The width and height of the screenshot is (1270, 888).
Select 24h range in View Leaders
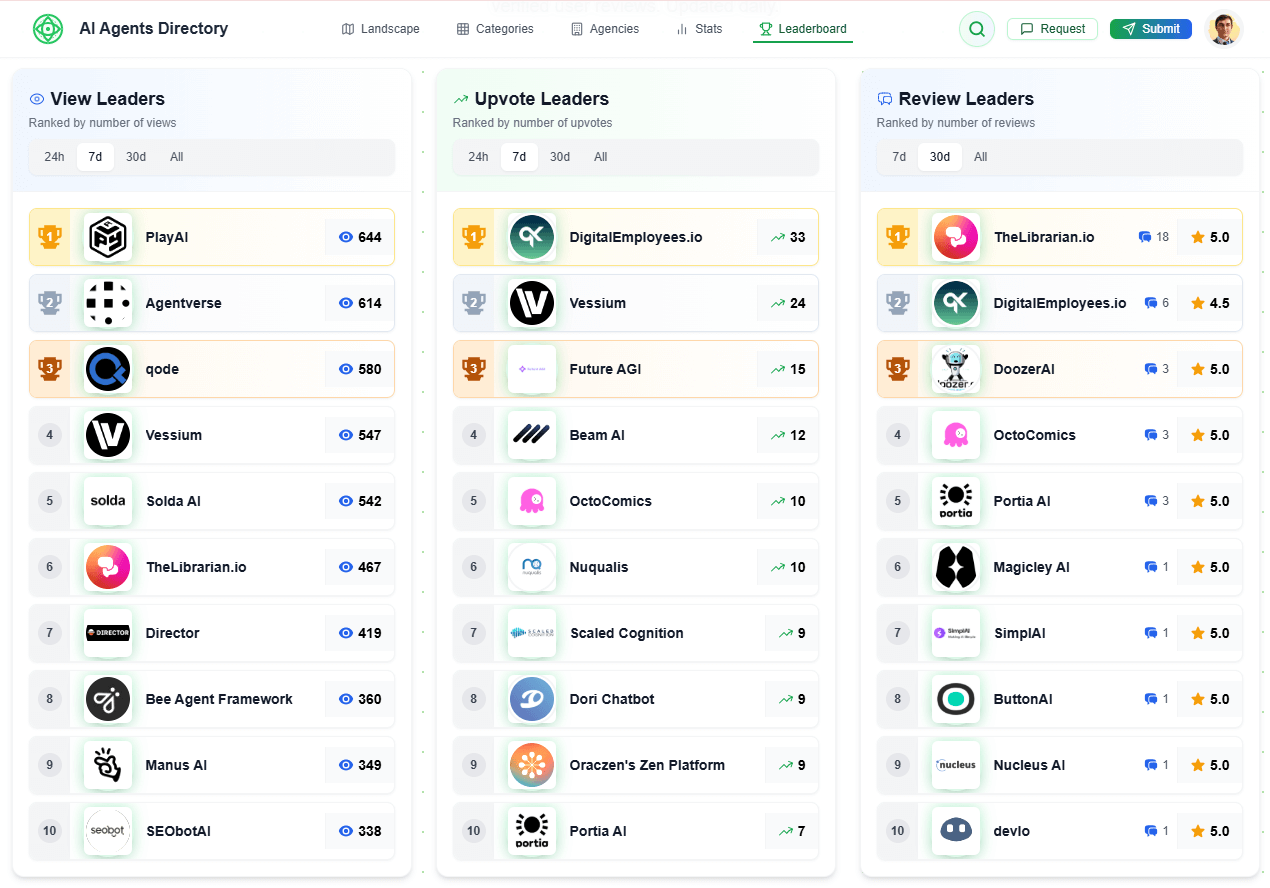(x=54, y=157)
